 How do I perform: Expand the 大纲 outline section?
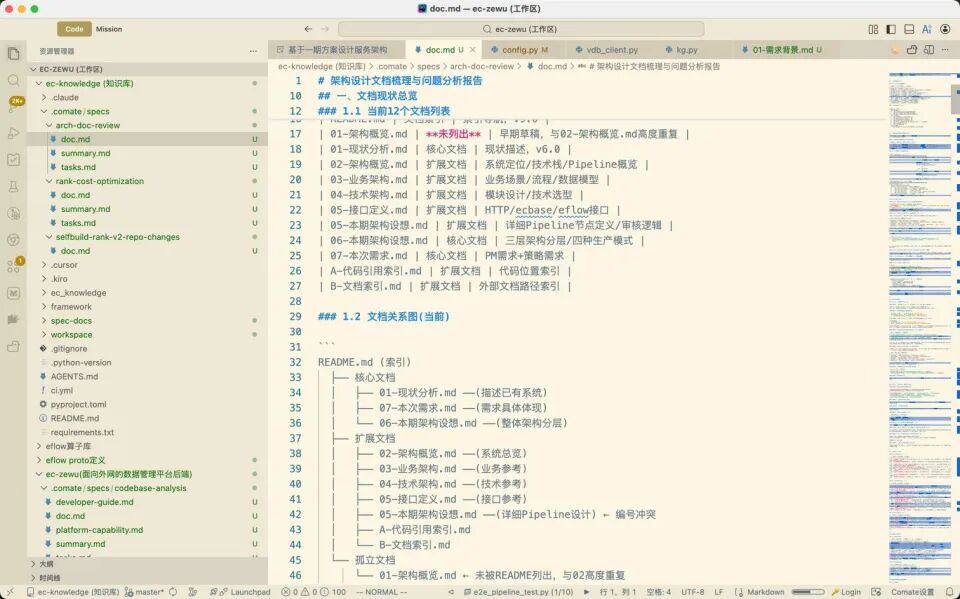47,563
